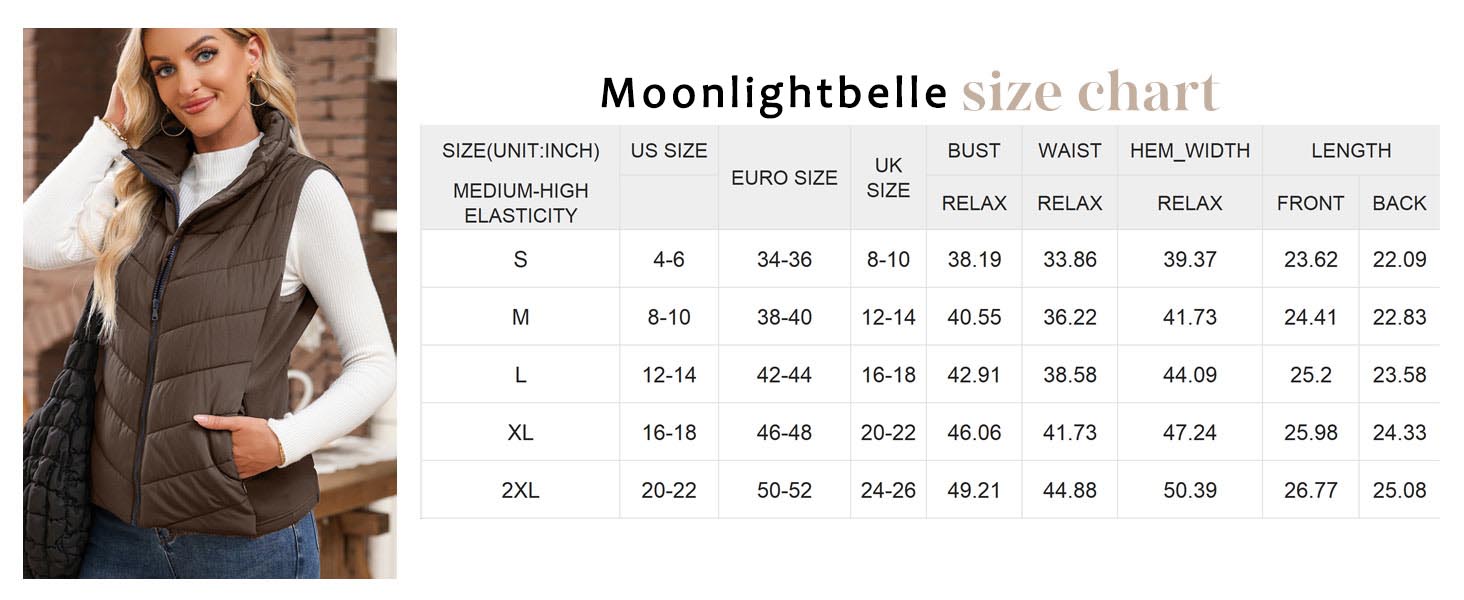Choose the XL size row label

(520, 433)
